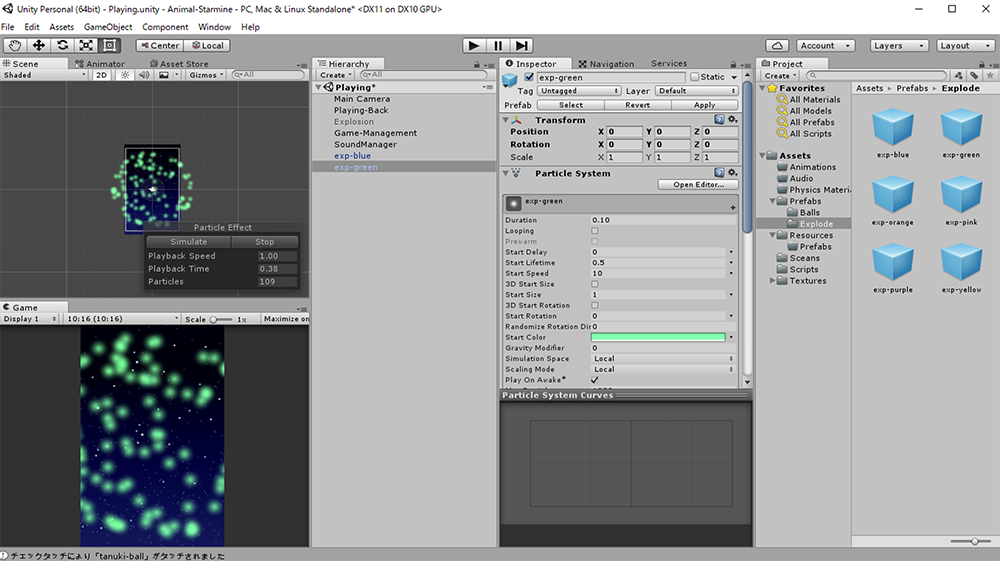Pause the game preview
Screen dimensions: 1000x561
497,45
